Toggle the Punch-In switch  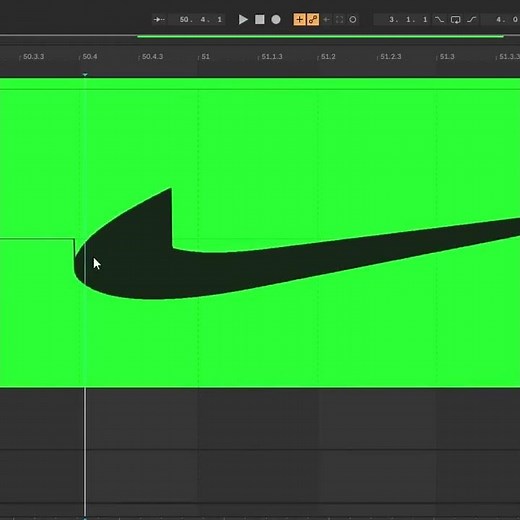(439, 20)
